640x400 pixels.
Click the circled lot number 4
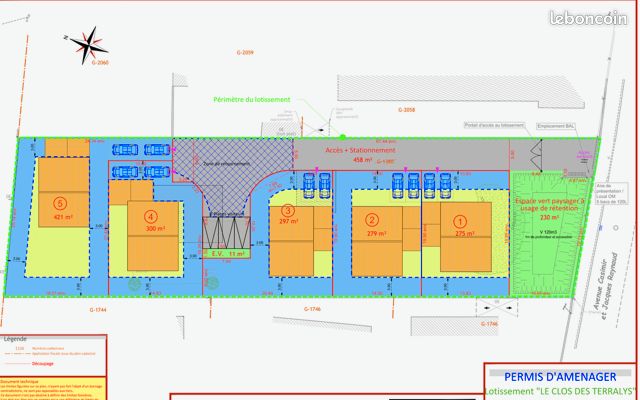(x=151, y=217)
